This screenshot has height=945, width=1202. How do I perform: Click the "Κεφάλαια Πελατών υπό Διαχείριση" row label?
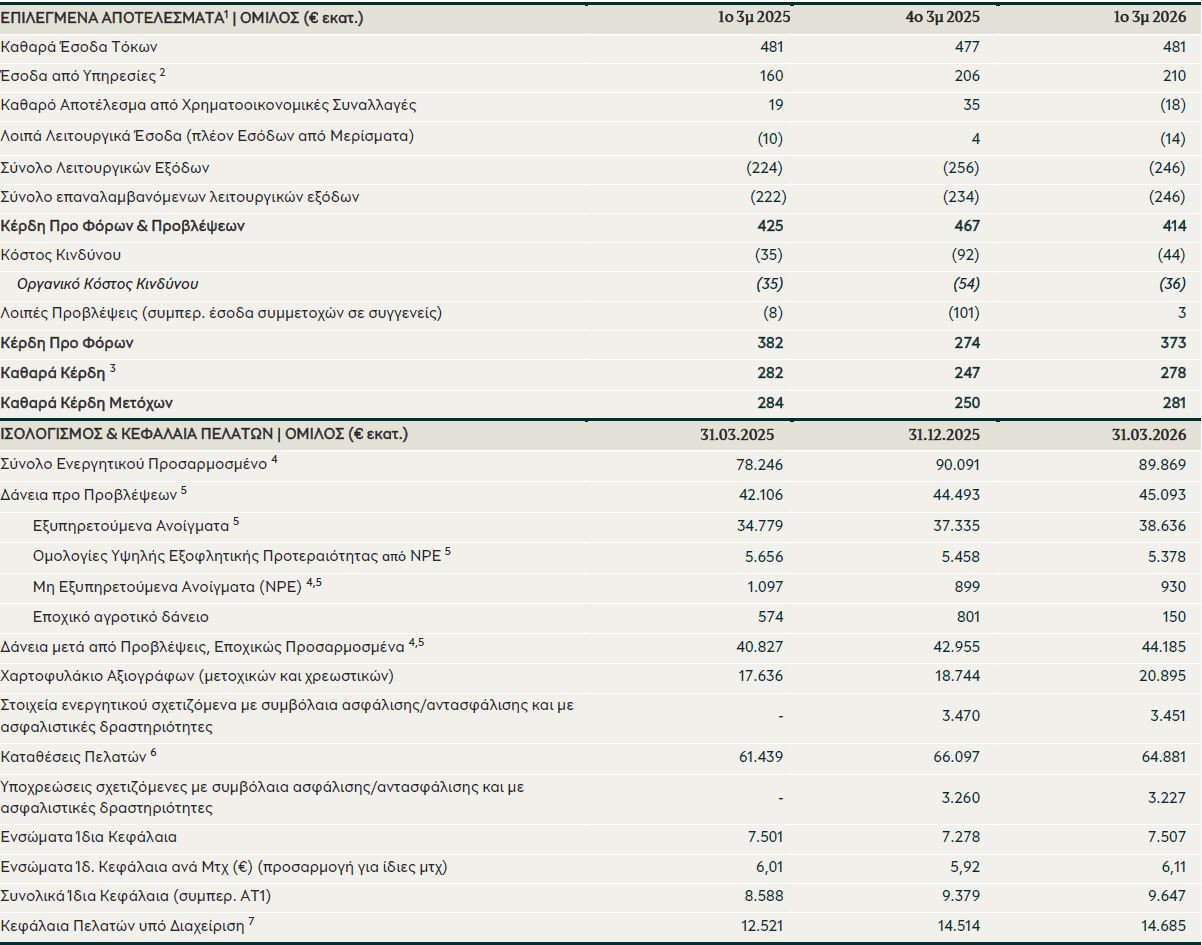(123, 926)
